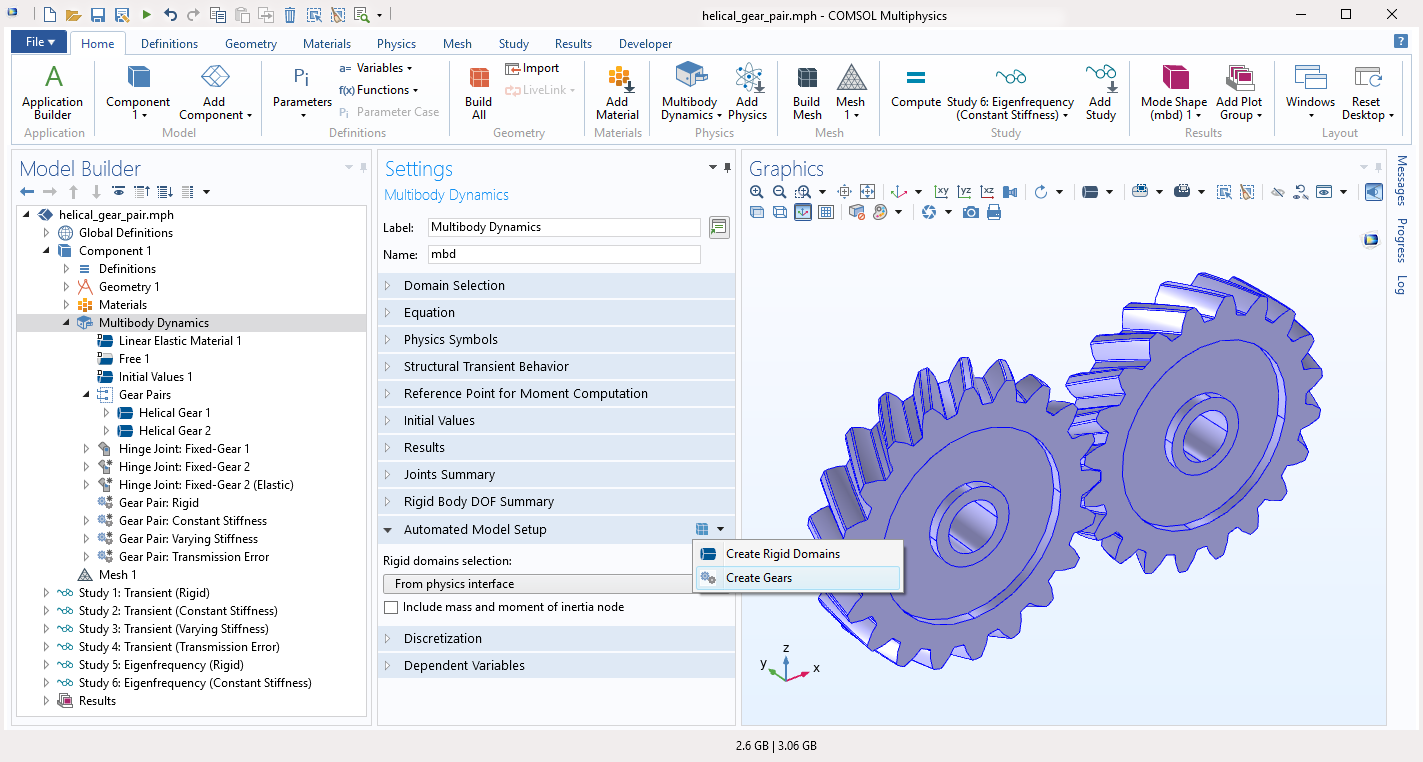
Task: Click Add Material in the ribbon
Action: pos(617,92)
